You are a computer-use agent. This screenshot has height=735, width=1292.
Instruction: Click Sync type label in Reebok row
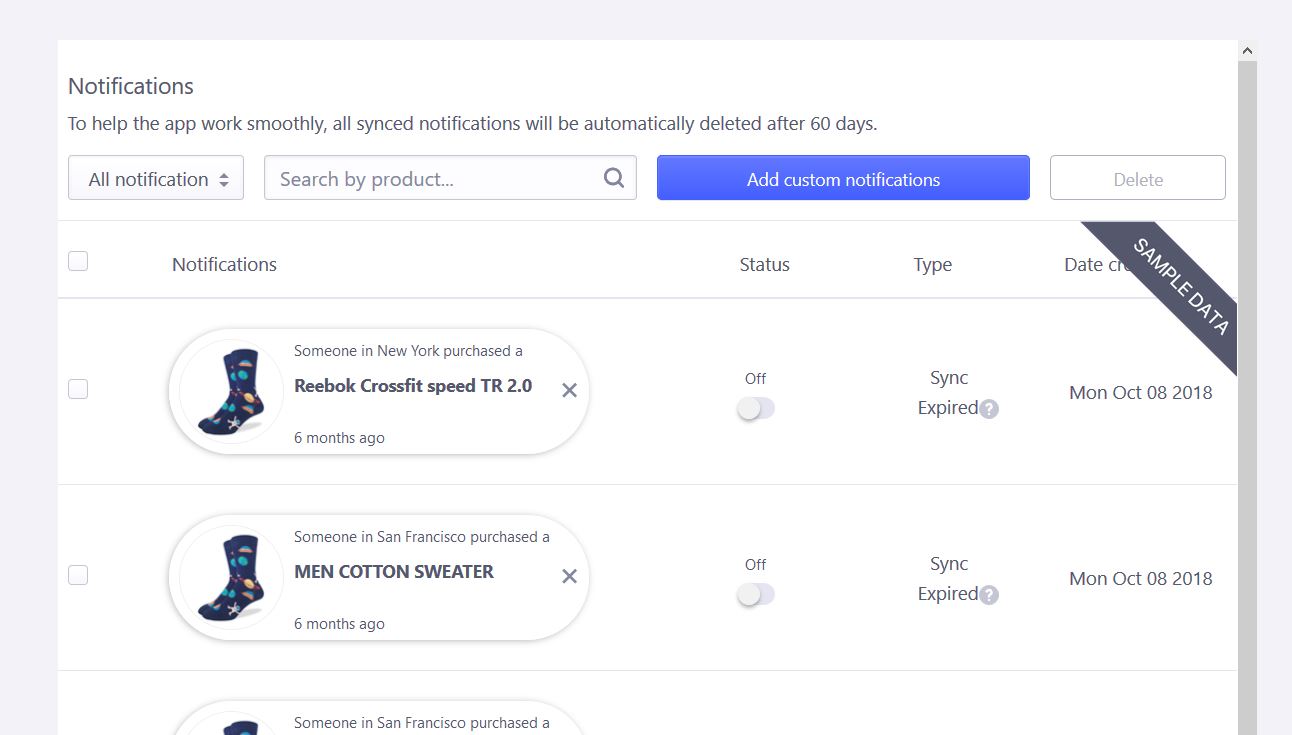coord(949,378)
